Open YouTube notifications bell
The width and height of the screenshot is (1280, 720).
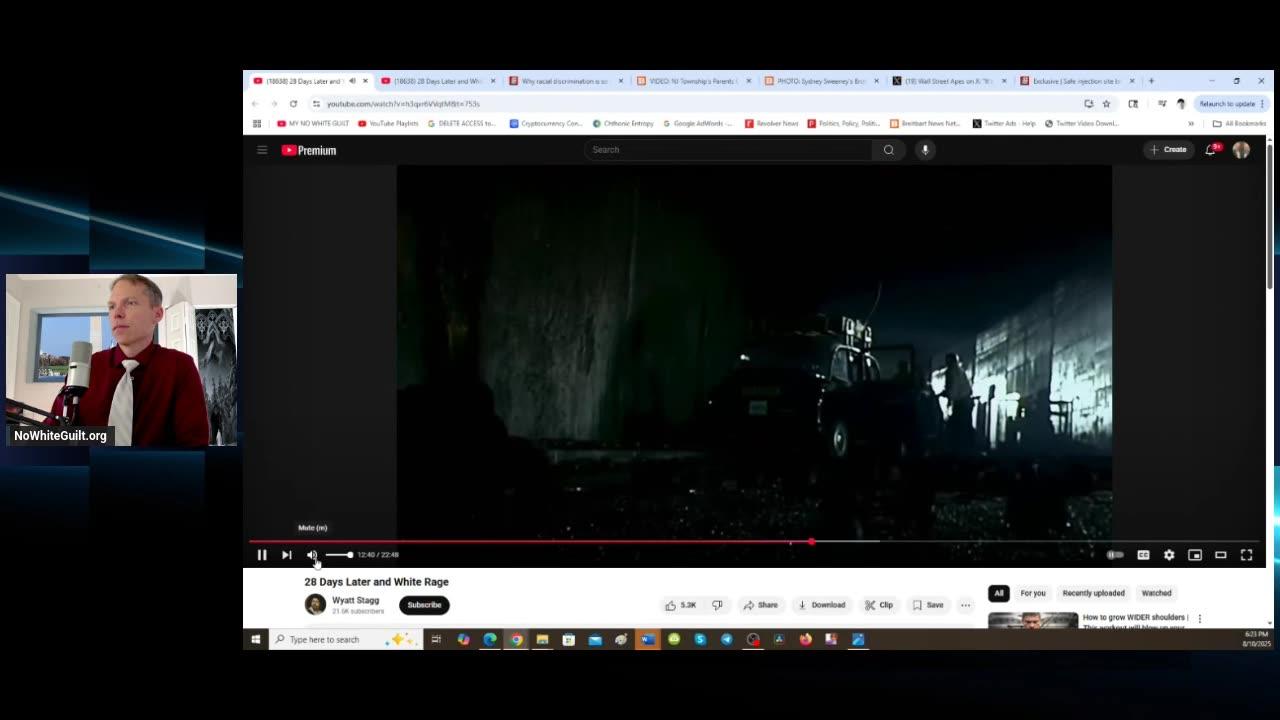(x=1211, y=150)
